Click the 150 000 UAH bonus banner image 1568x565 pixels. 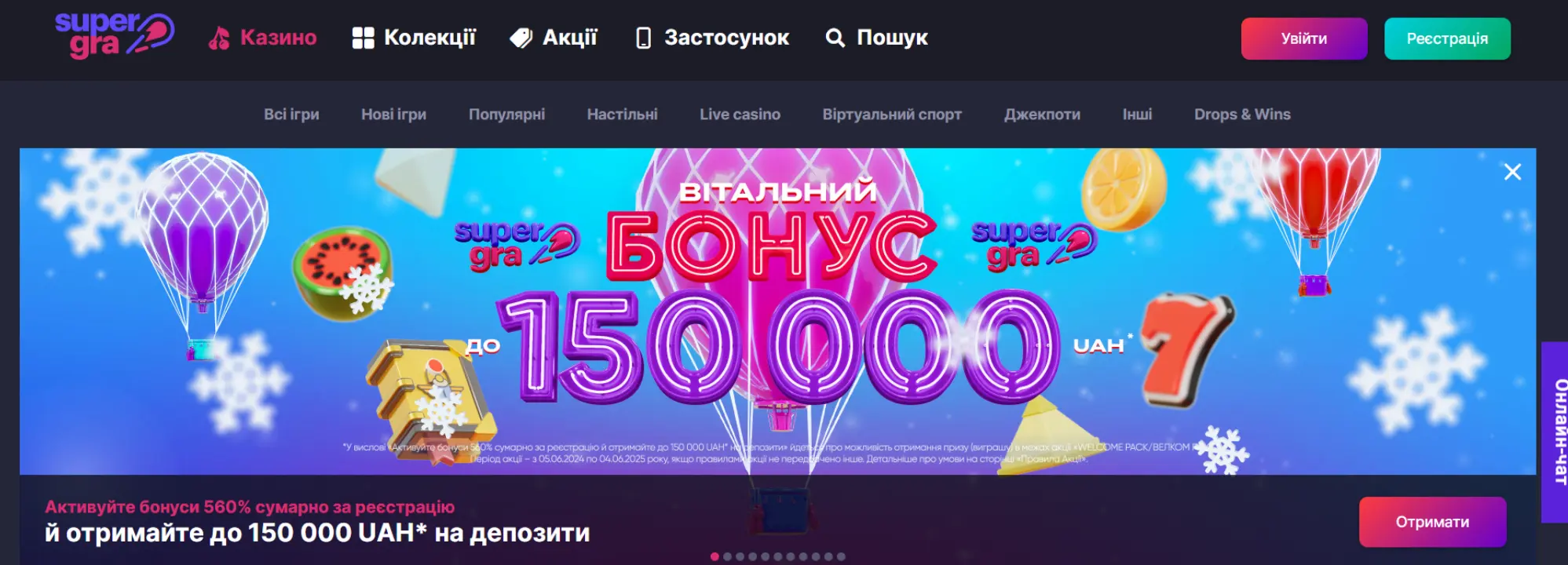pyautogui.click(x=777, y=312)
